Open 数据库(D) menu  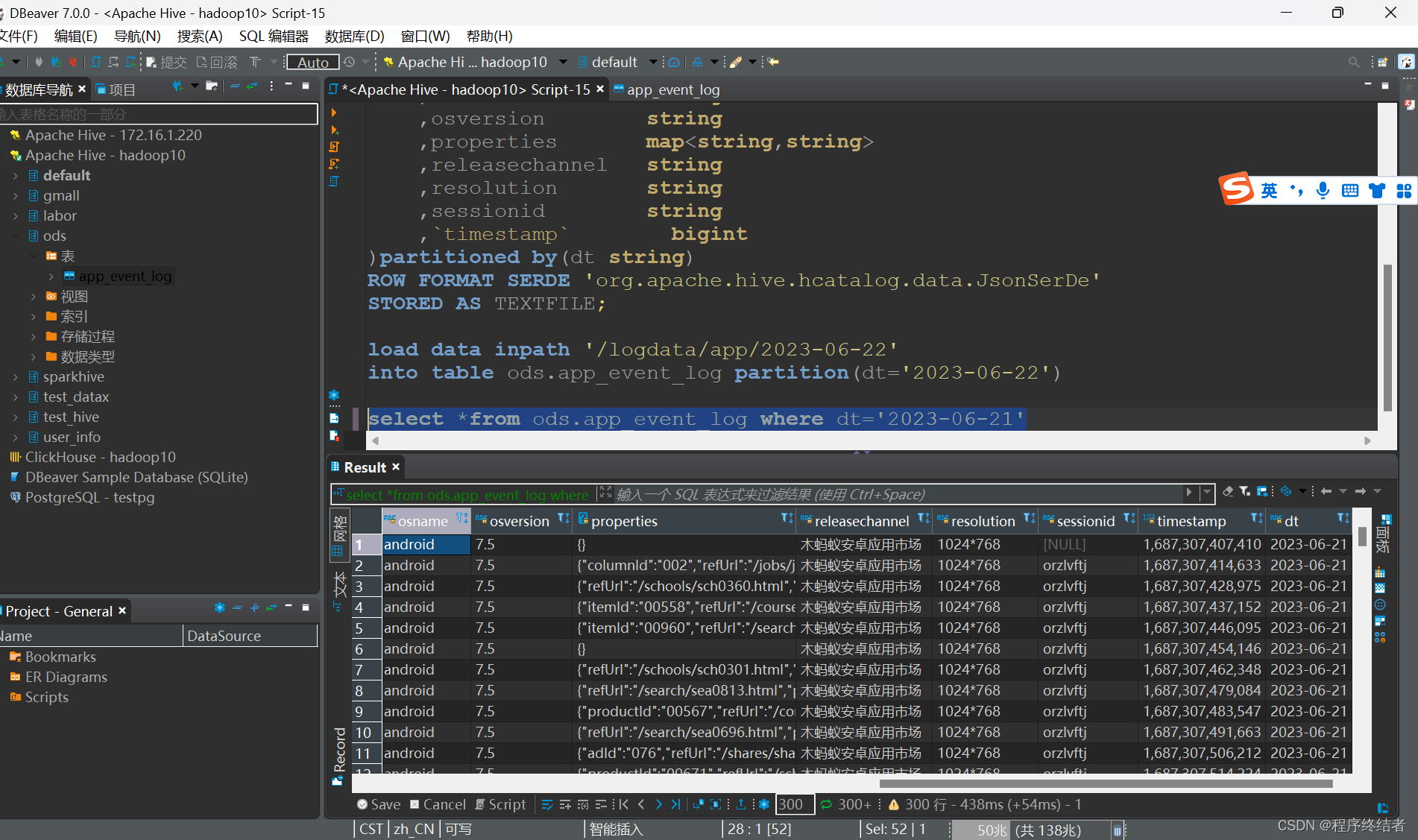355,36
